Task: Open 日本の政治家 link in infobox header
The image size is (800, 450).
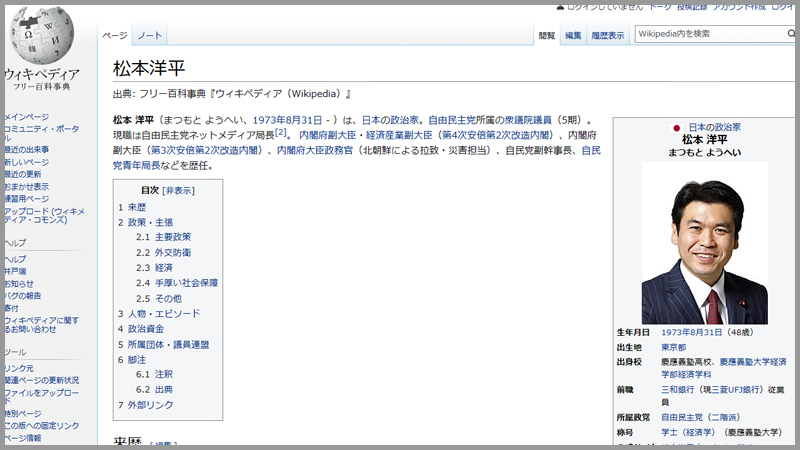Action: tap(714, 127)
